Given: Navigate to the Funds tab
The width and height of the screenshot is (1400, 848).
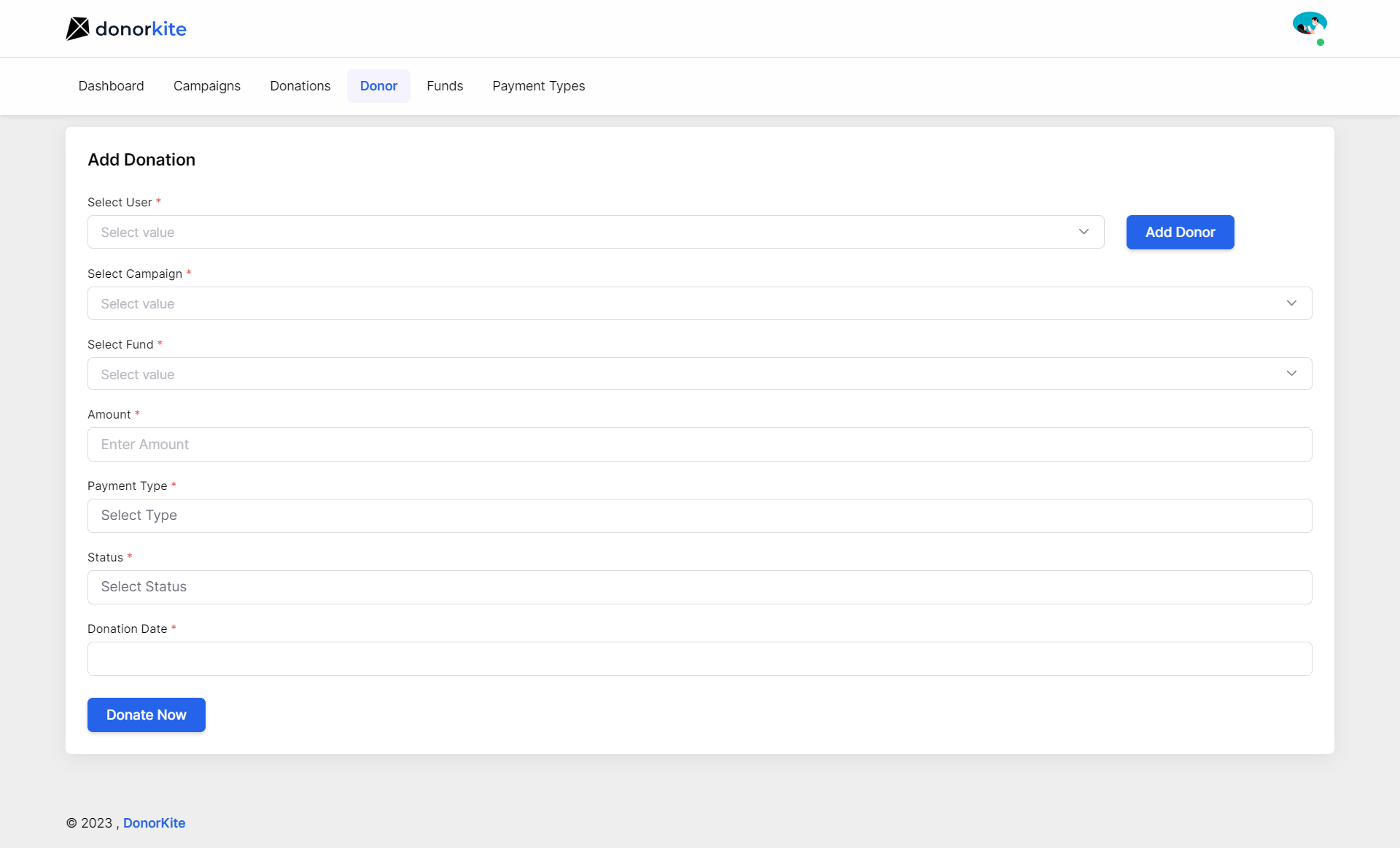Looking at the screenshot, I should tap(445, 86).
